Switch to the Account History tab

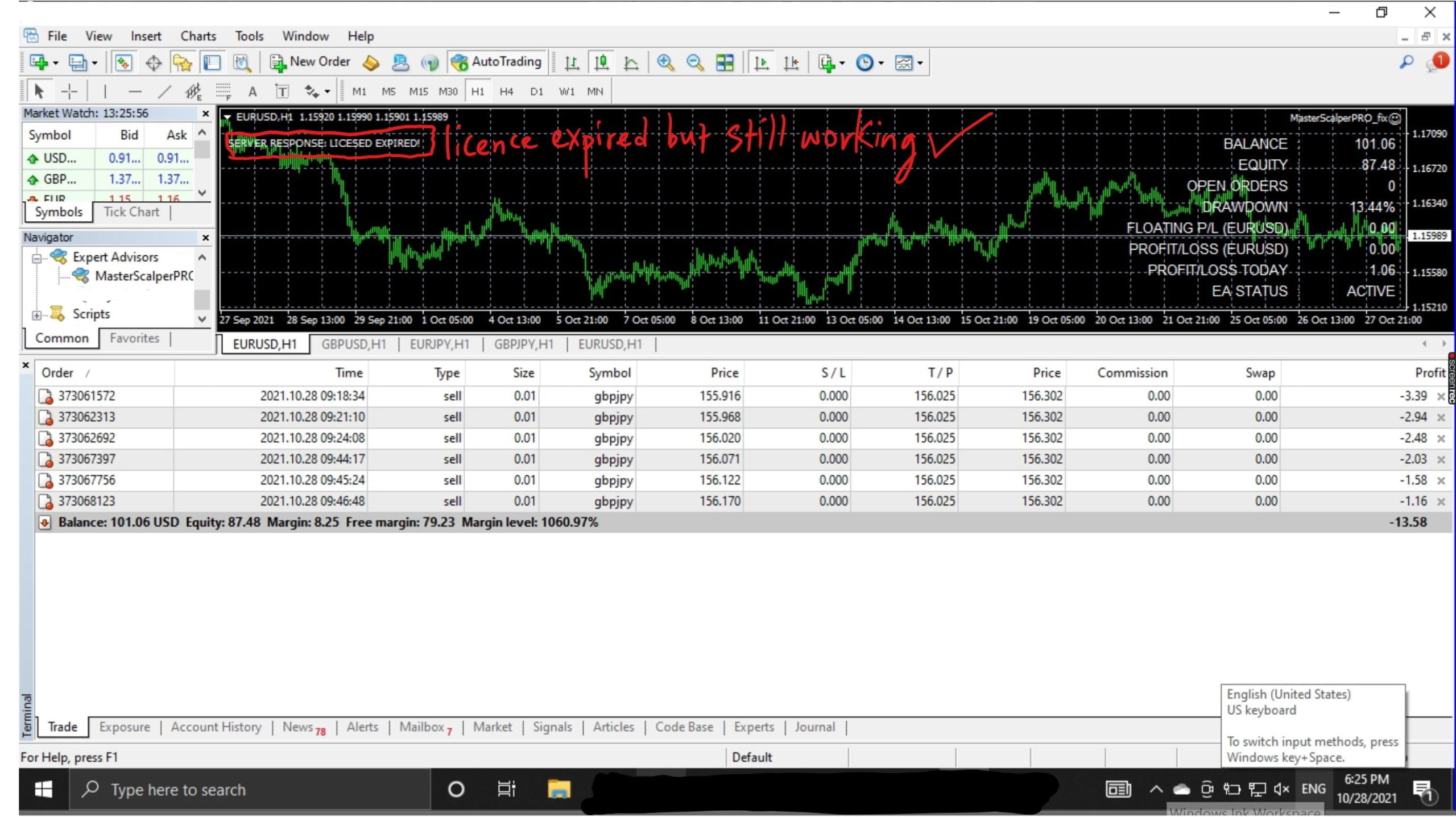(x=216, y=727)
